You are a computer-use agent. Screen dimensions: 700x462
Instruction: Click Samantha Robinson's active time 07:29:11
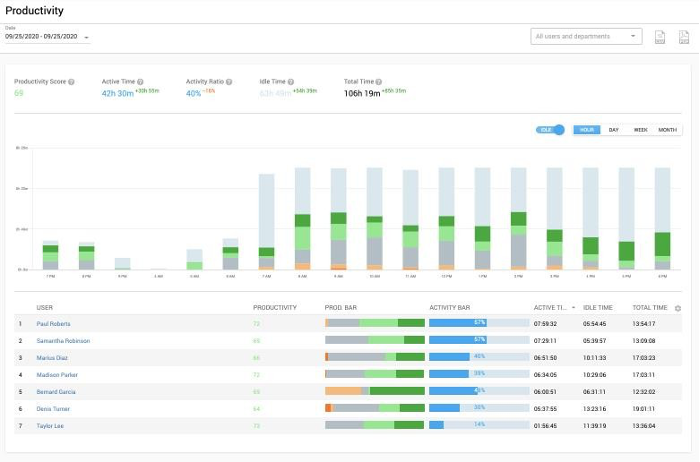[545, 341]
